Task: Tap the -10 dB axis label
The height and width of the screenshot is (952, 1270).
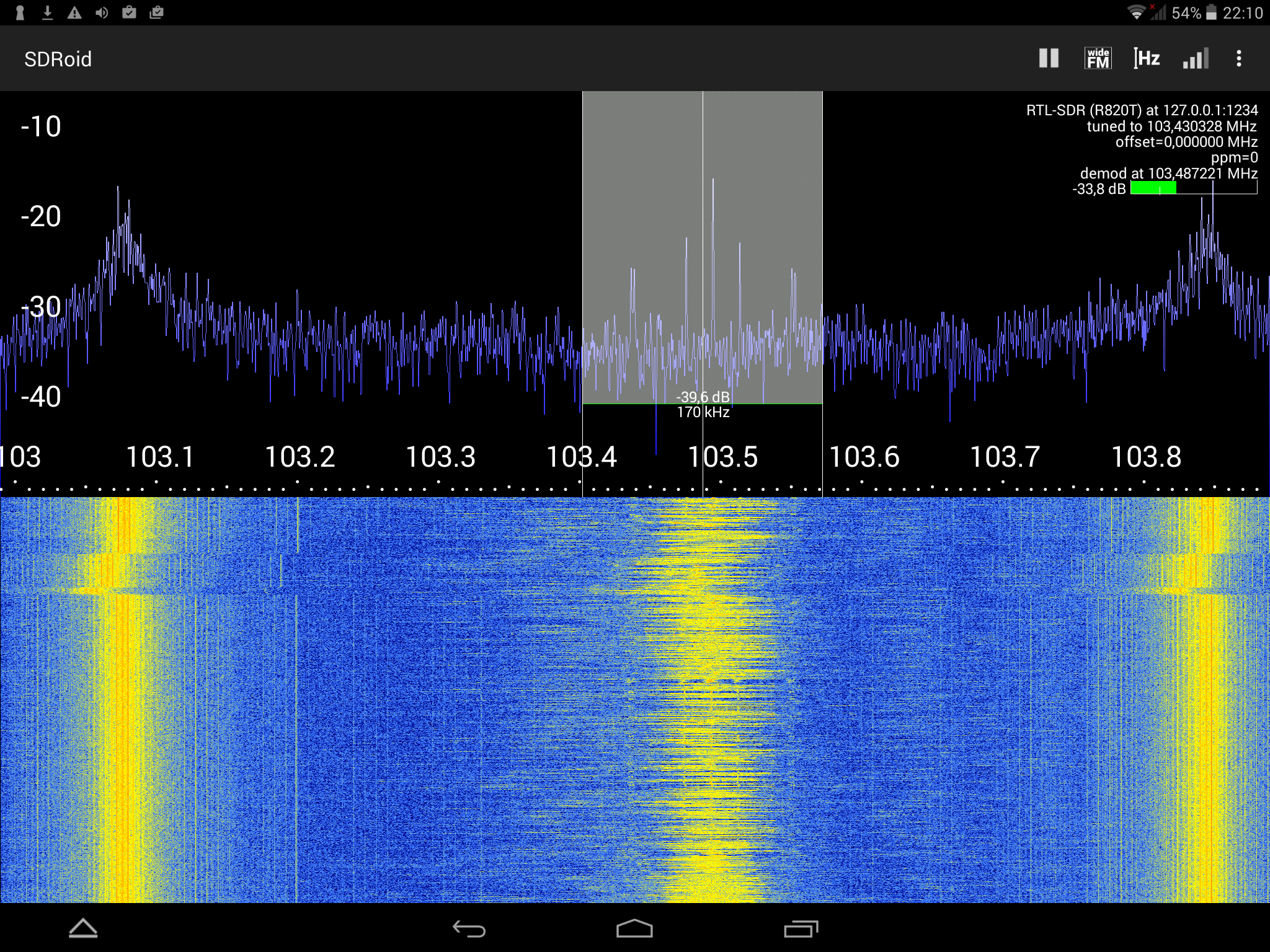Action: [41, 126]
